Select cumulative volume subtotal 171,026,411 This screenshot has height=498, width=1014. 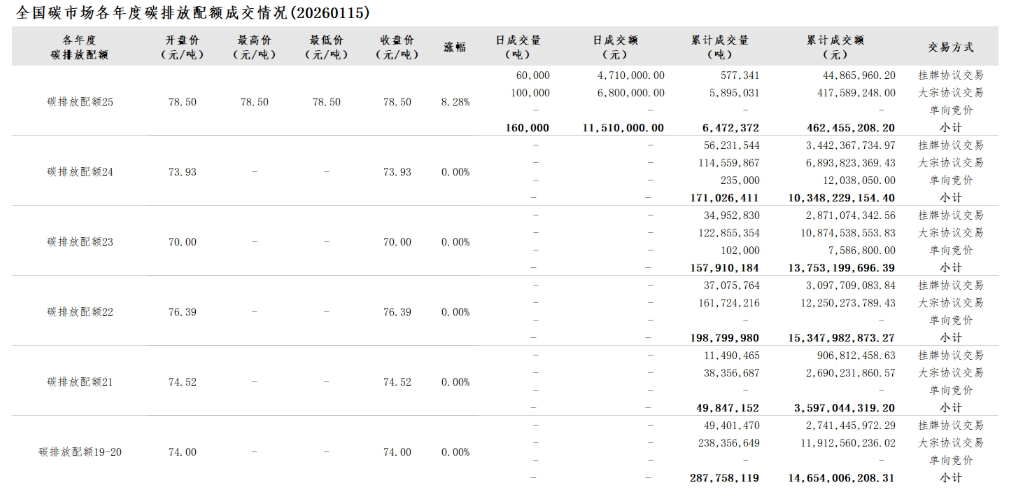coord(725,198)
